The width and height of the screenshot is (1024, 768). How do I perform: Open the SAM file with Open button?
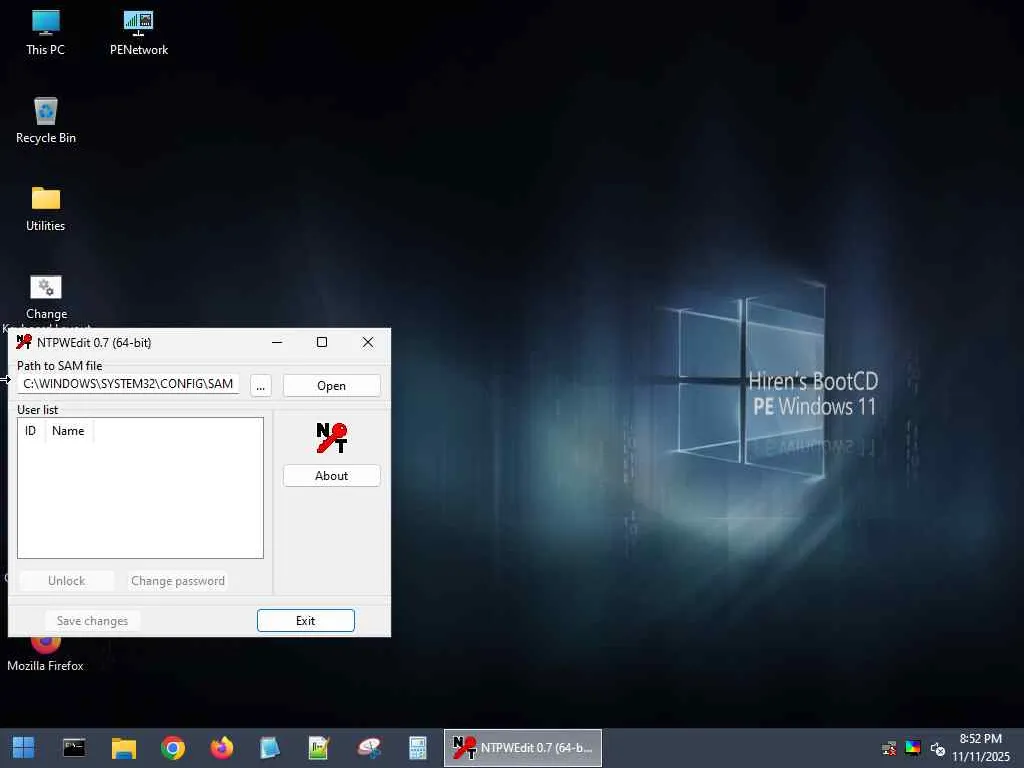click(331, 385)
